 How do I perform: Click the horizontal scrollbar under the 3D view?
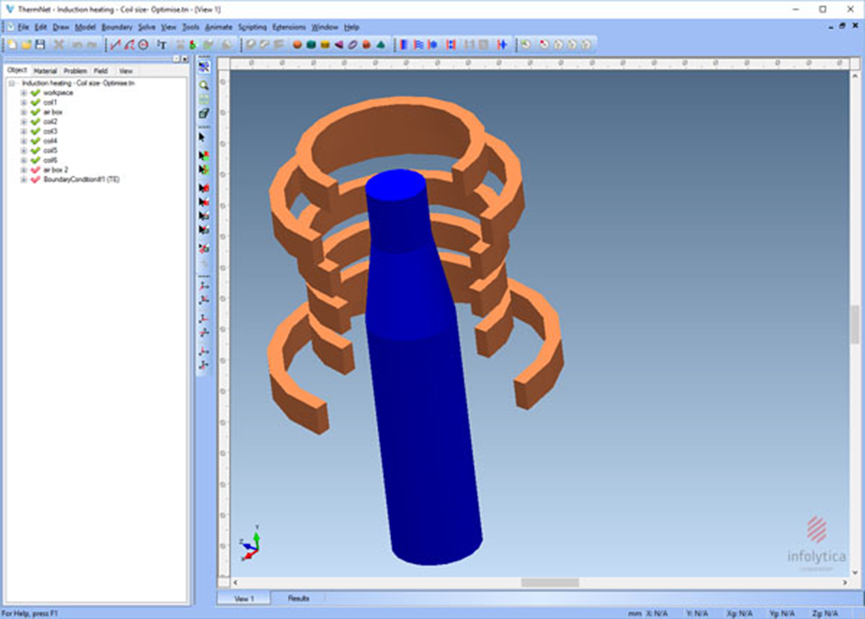coord(549,583)
